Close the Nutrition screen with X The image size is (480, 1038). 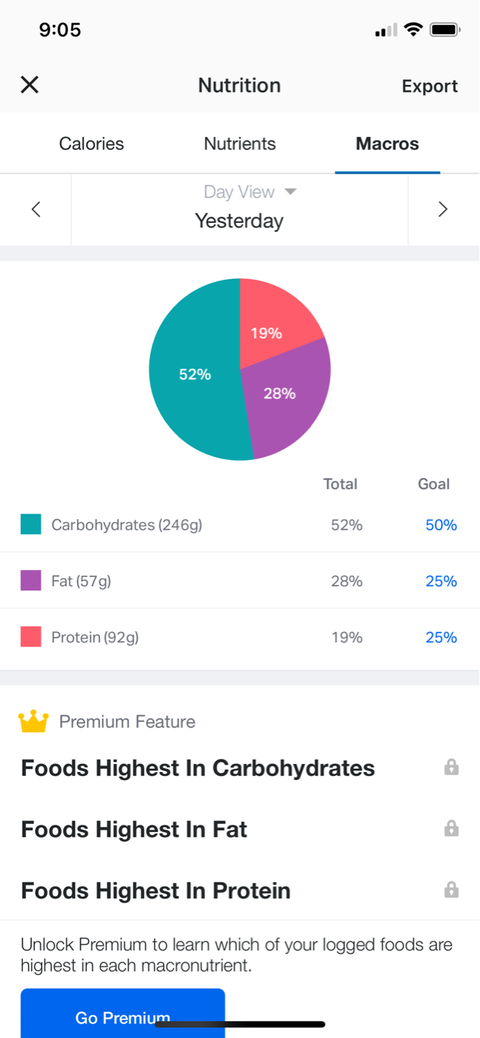coord(30,85)
